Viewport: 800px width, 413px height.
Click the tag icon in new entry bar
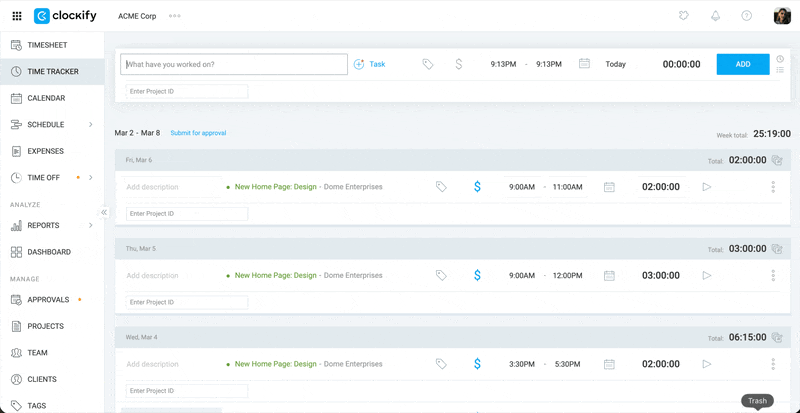pyautogui.click(x=428, y=64)
